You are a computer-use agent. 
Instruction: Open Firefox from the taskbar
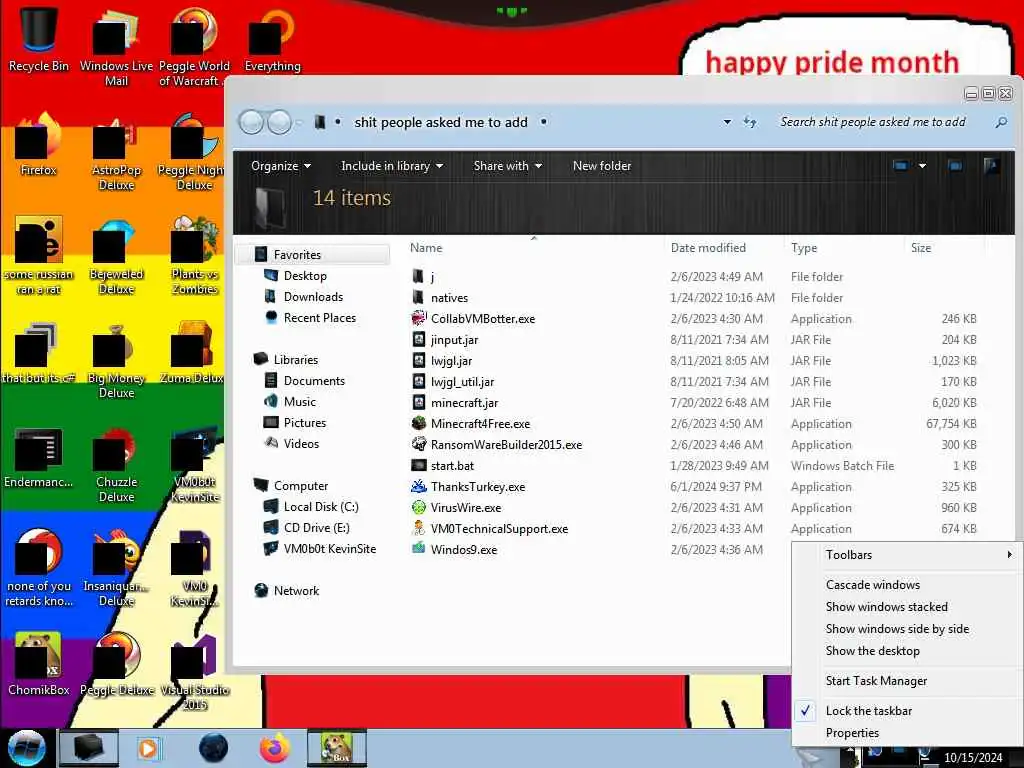coord(275,748)
